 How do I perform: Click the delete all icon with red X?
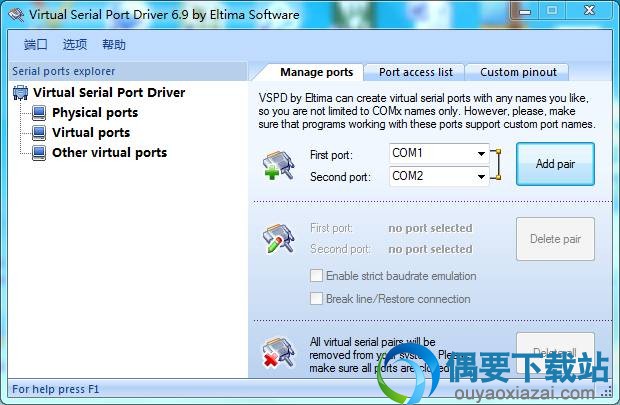pos(279,352)
